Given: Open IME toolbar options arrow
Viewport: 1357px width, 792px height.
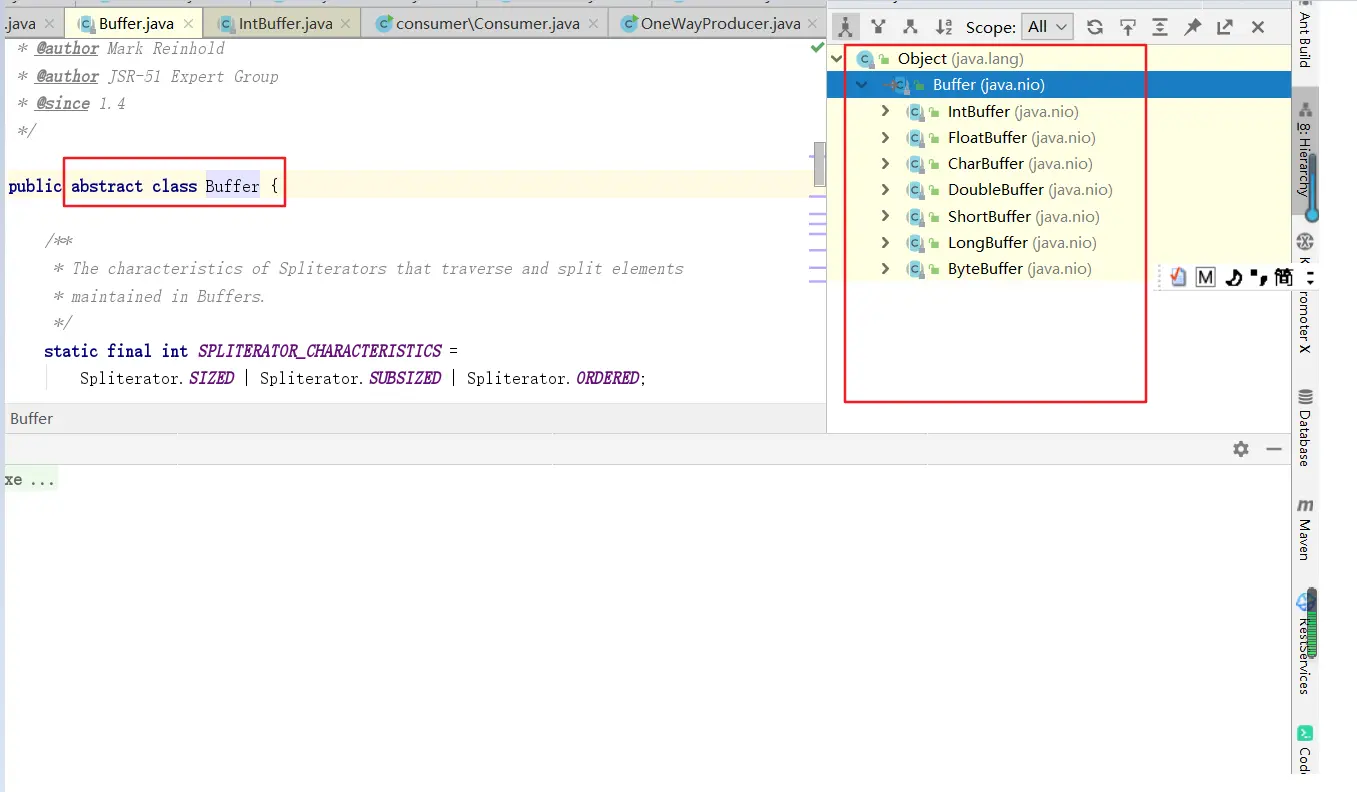Looking at the screenshot, I should point(1311,277).
